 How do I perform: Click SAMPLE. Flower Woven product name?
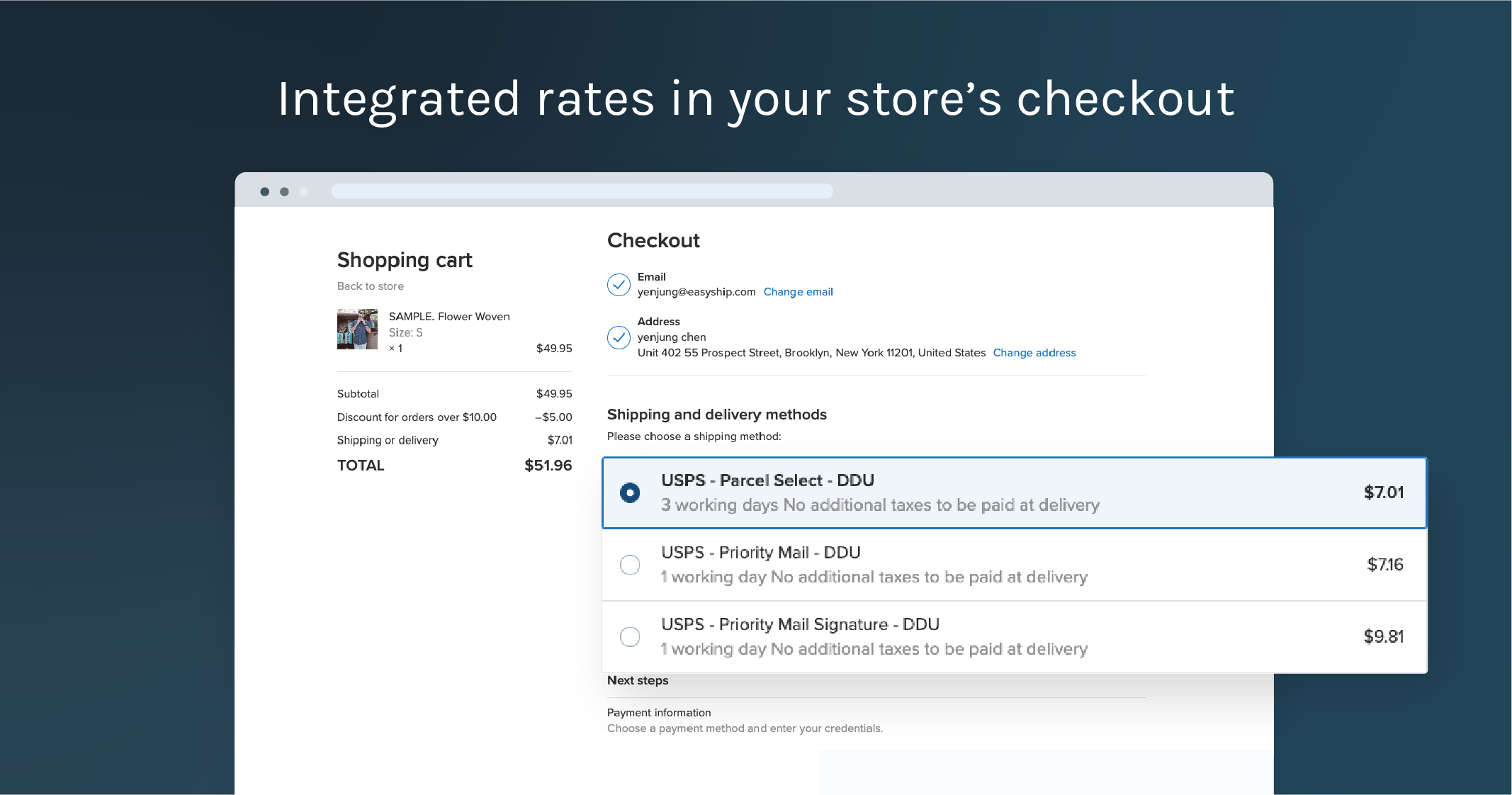coord(449,317)
